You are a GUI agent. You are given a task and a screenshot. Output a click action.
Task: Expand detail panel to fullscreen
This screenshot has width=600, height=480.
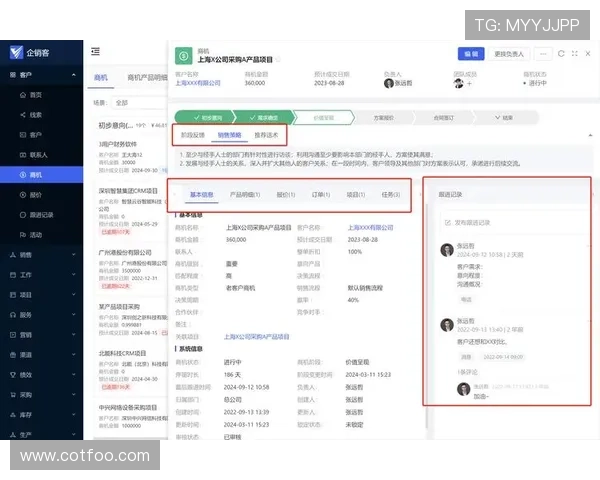575,54
